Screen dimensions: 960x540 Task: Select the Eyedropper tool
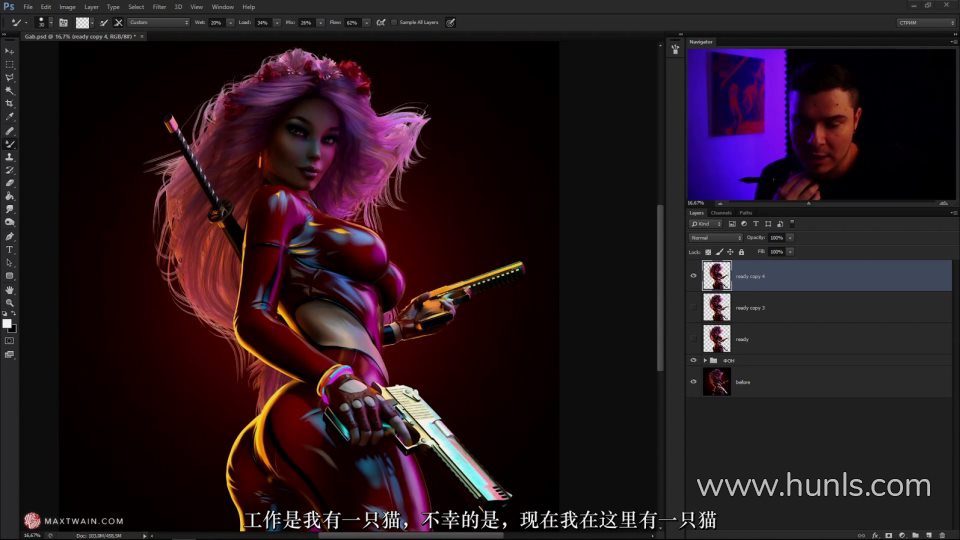pyautogui.click(x=9, y=116)
